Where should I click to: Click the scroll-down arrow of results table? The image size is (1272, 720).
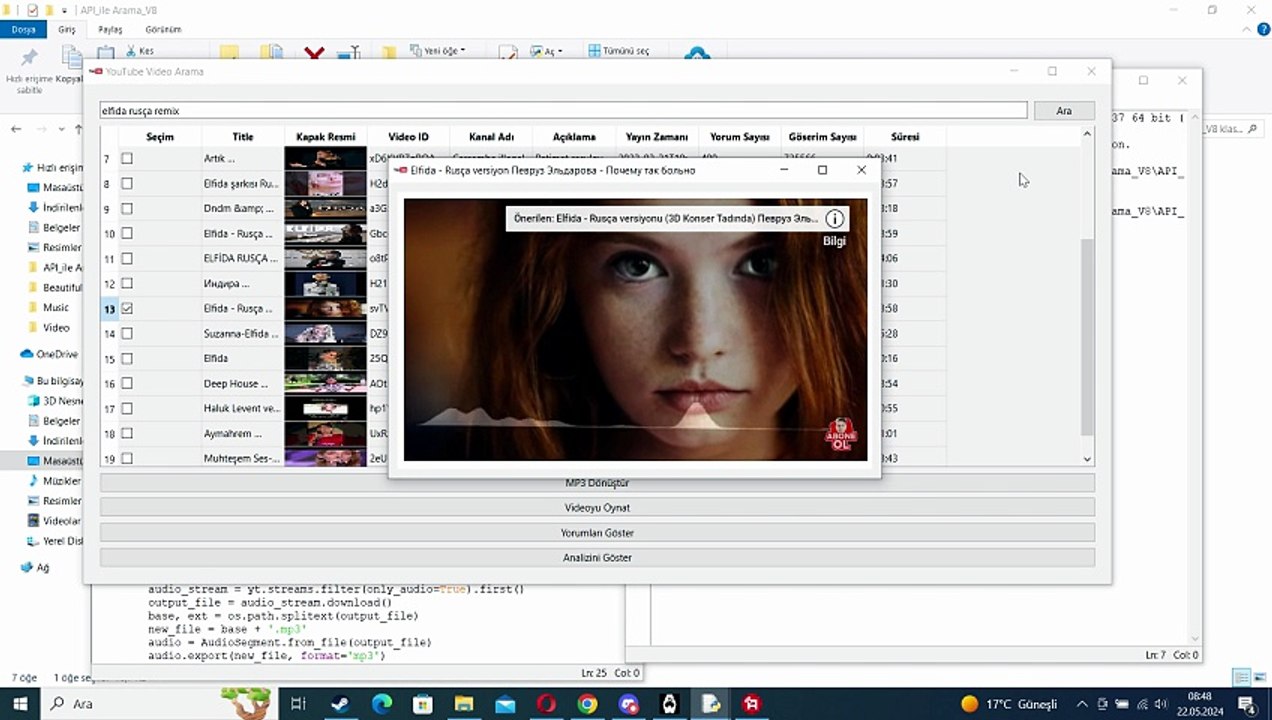[1087, 459]
